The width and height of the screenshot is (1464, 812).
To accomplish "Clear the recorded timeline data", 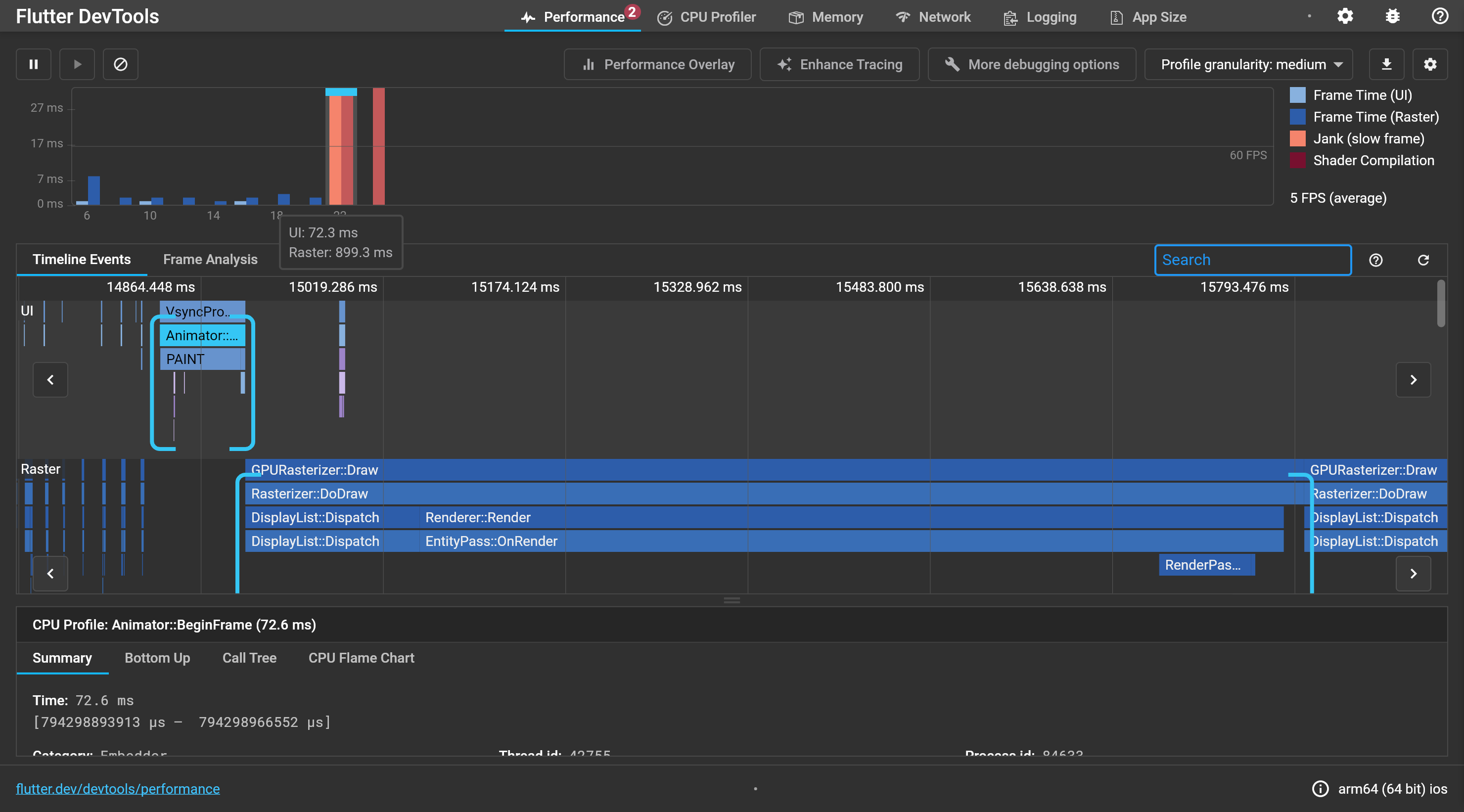I will [121, 64].
